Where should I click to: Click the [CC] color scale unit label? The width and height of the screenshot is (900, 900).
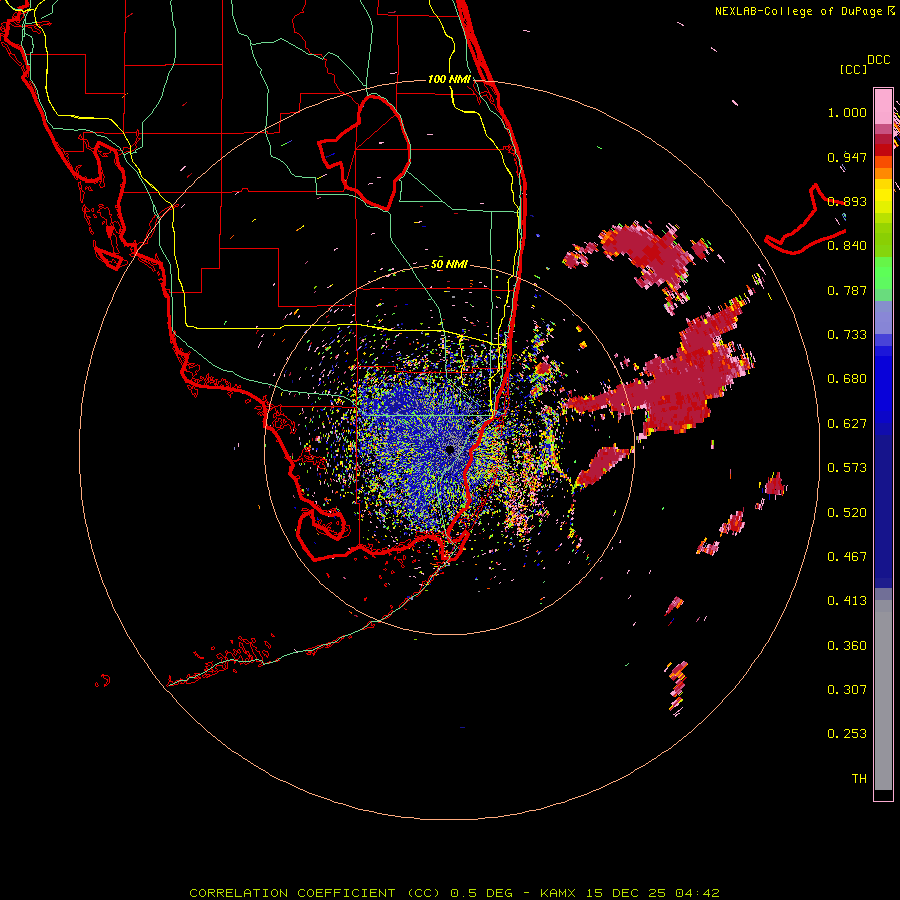click(853, 69)
